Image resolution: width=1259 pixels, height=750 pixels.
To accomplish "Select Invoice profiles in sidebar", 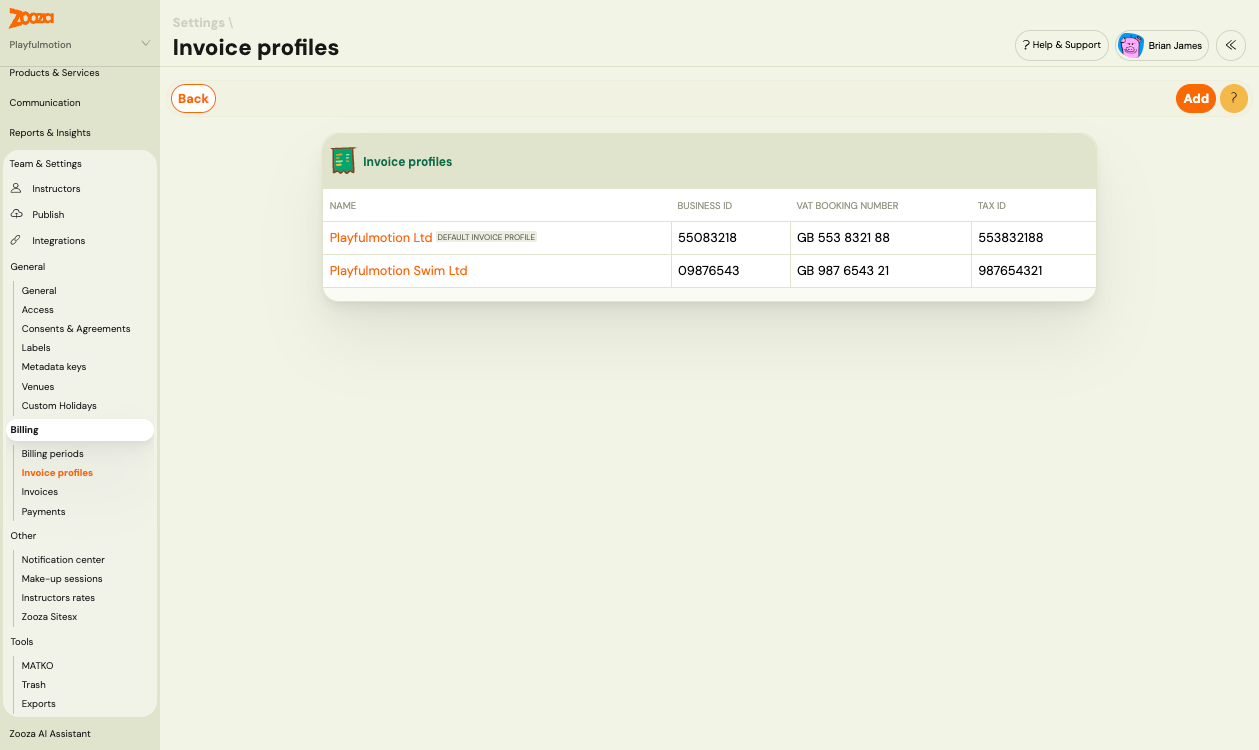I will 57,473.
